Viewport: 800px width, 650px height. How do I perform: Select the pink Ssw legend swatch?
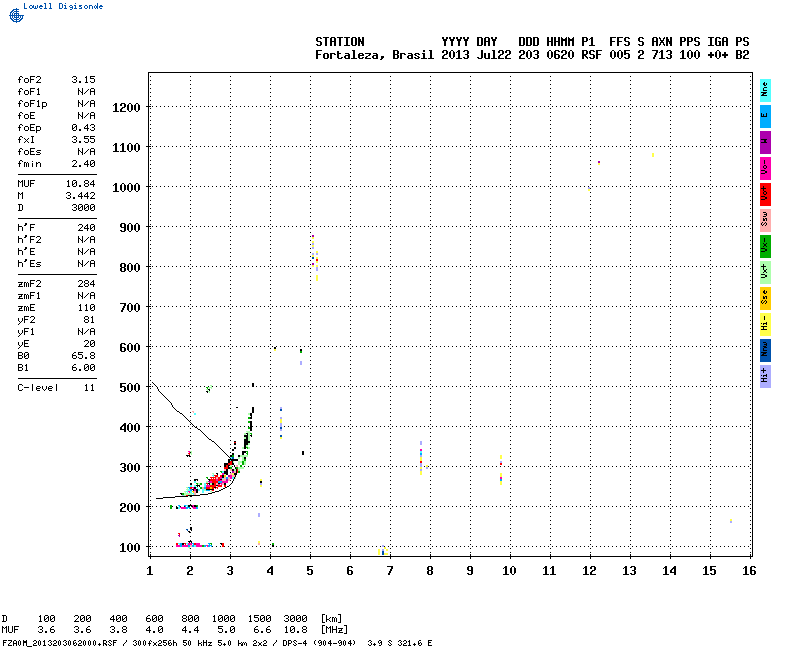coord(765,220)
